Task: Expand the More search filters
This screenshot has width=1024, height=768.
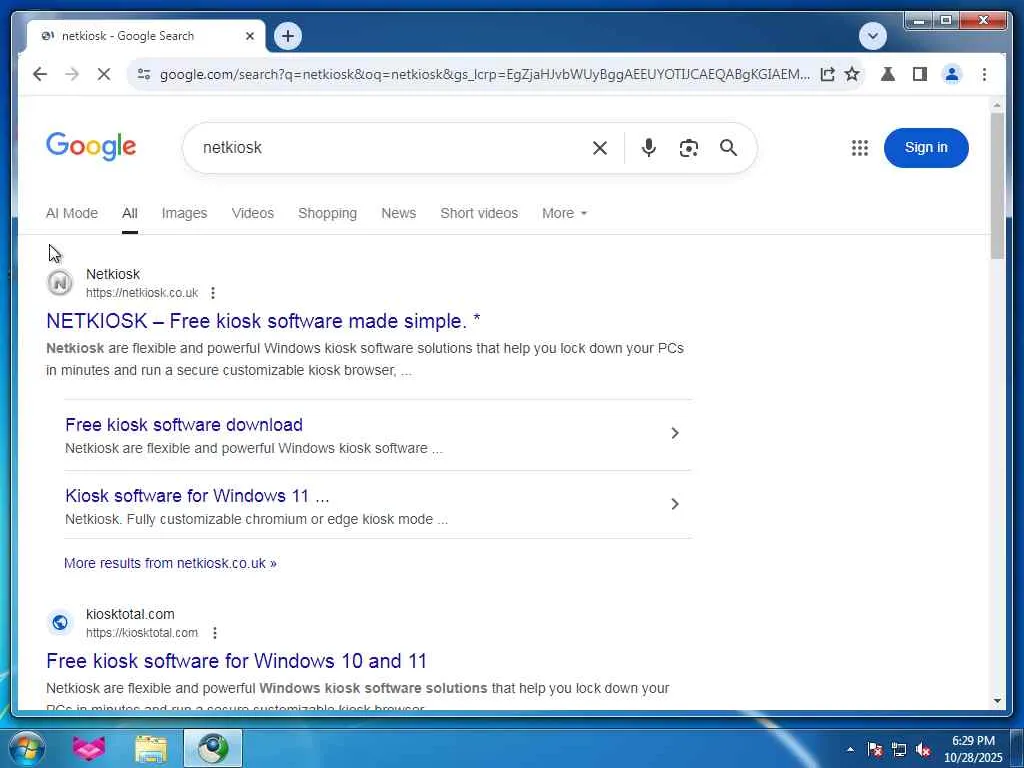Action: pyautogui.click(x=564, y=213)
